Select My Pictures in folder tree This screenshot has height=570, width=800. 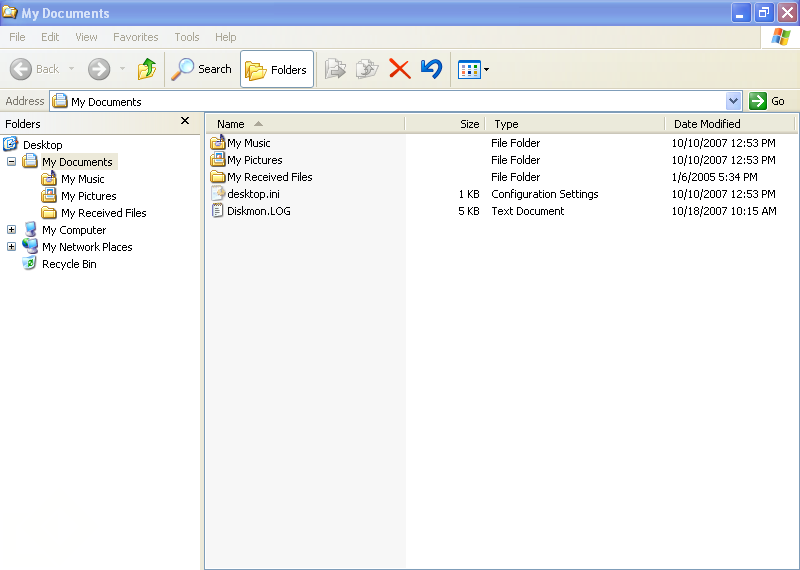point(89,196)
